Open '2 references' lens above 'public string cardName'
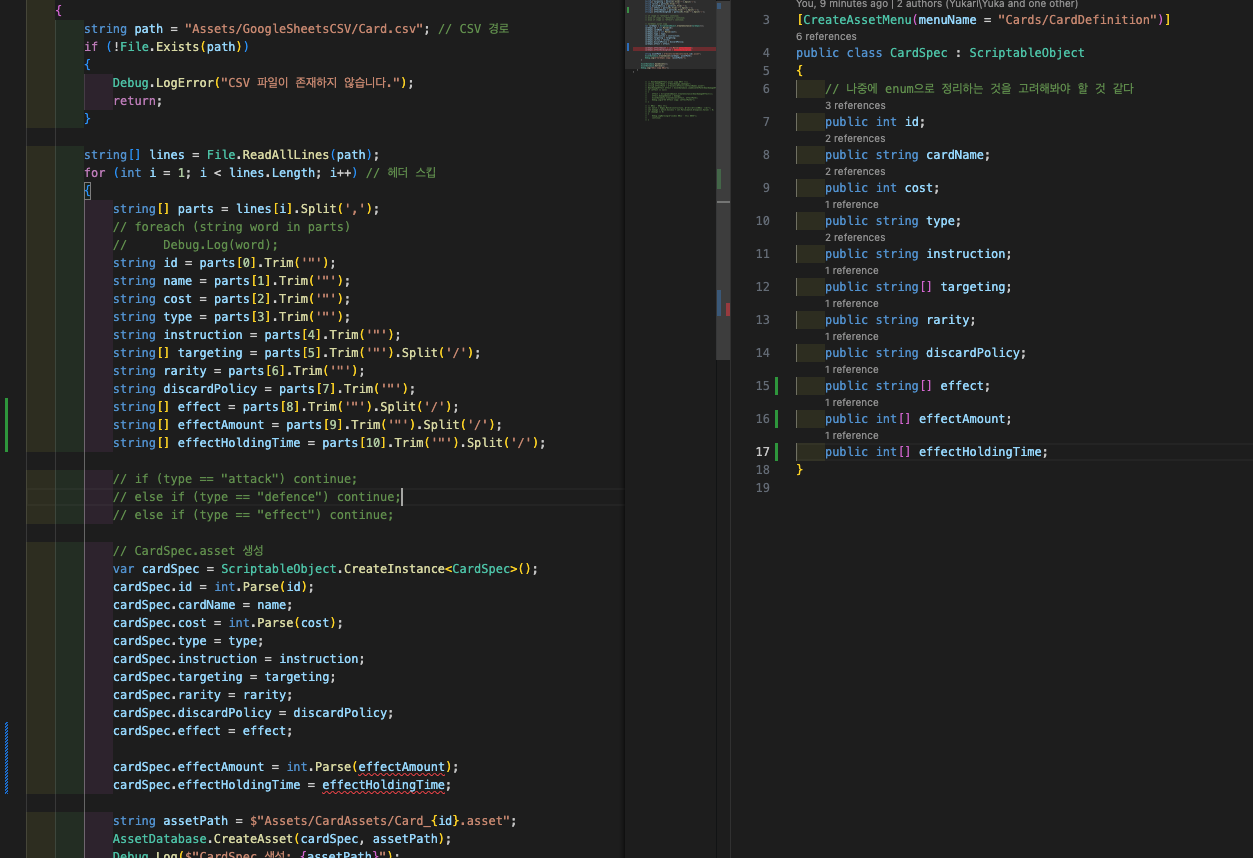Screen dimensions: 1253x858 point(855,138)
